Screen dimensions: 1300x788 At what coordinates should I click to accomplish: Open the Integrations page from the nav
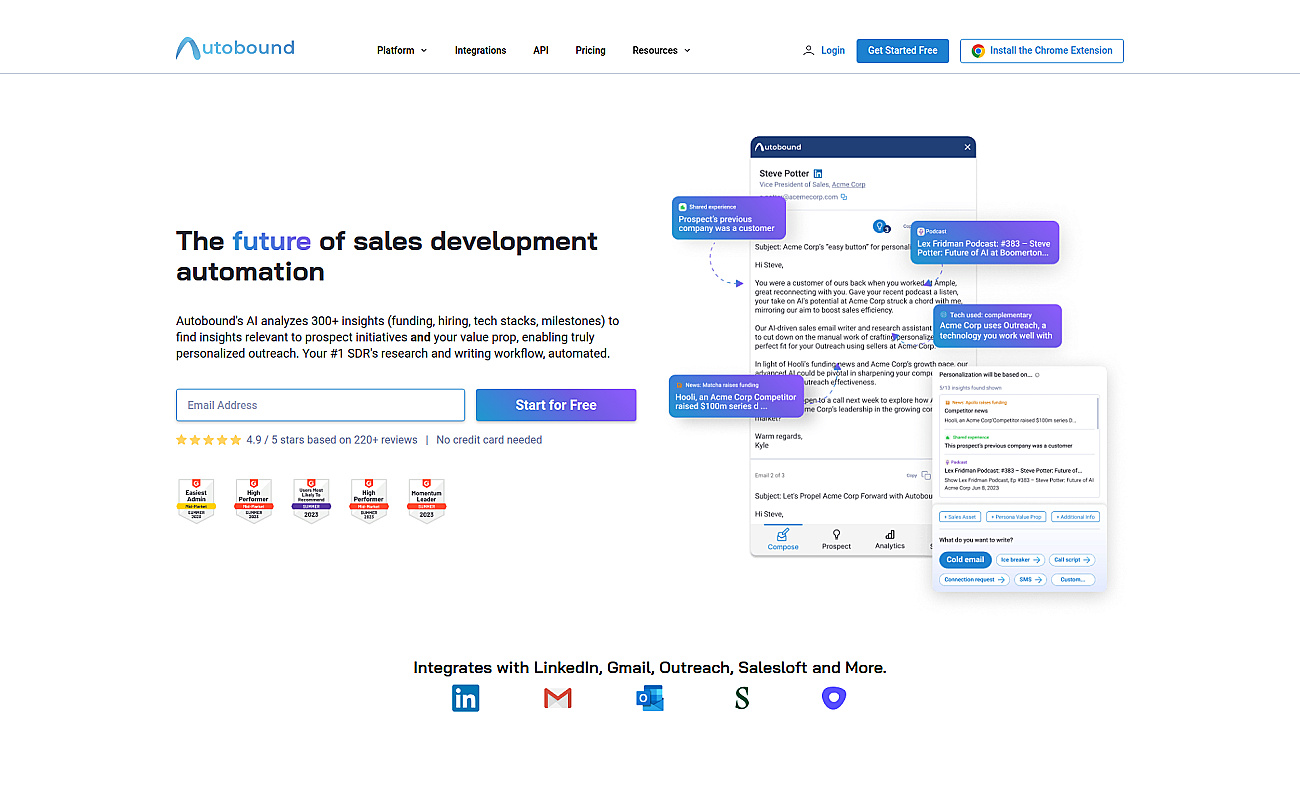480,50
